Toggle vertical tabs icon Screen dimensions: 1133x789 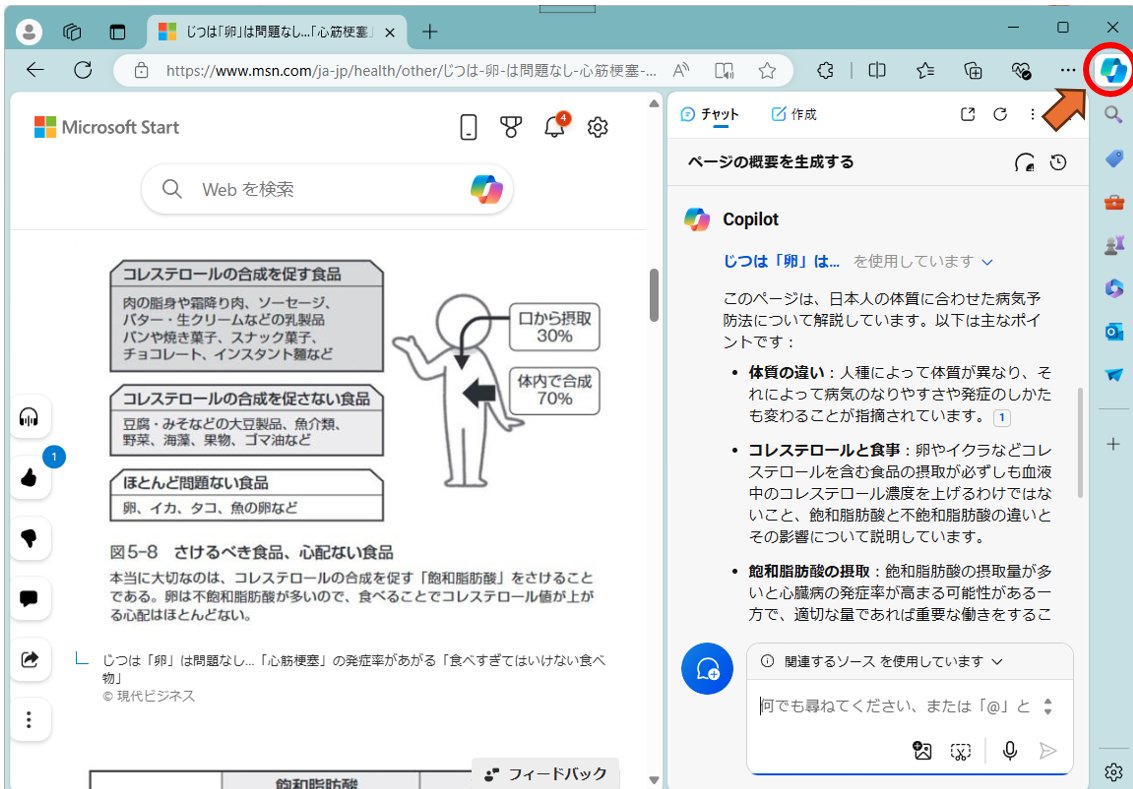pos(117,32)
